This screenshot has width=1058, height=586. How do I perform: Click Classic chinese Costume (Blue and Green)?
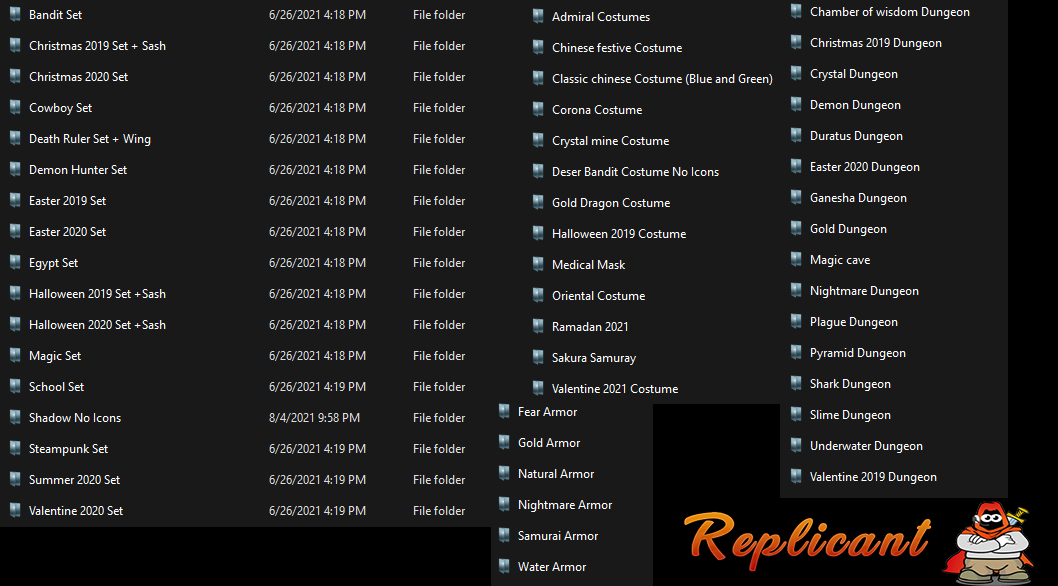[x=662, y=78]
